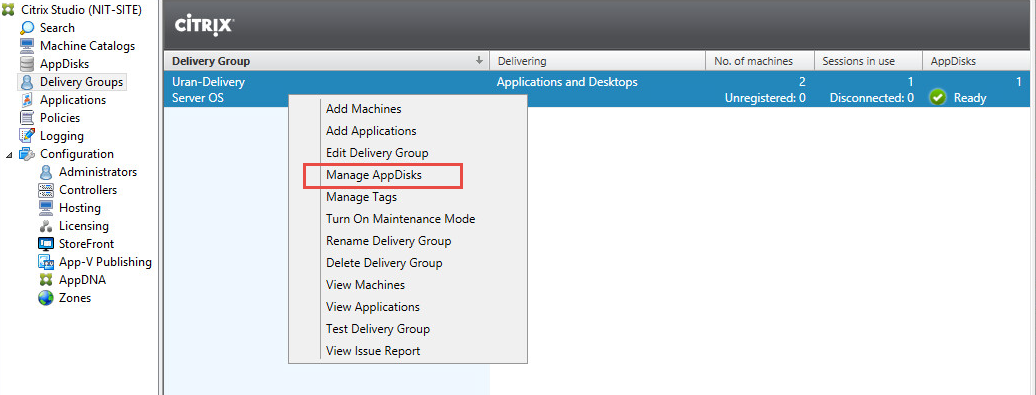Click the Policies document icon
This screenshot has height=395, width=1036.
click(x=27, y=118)
